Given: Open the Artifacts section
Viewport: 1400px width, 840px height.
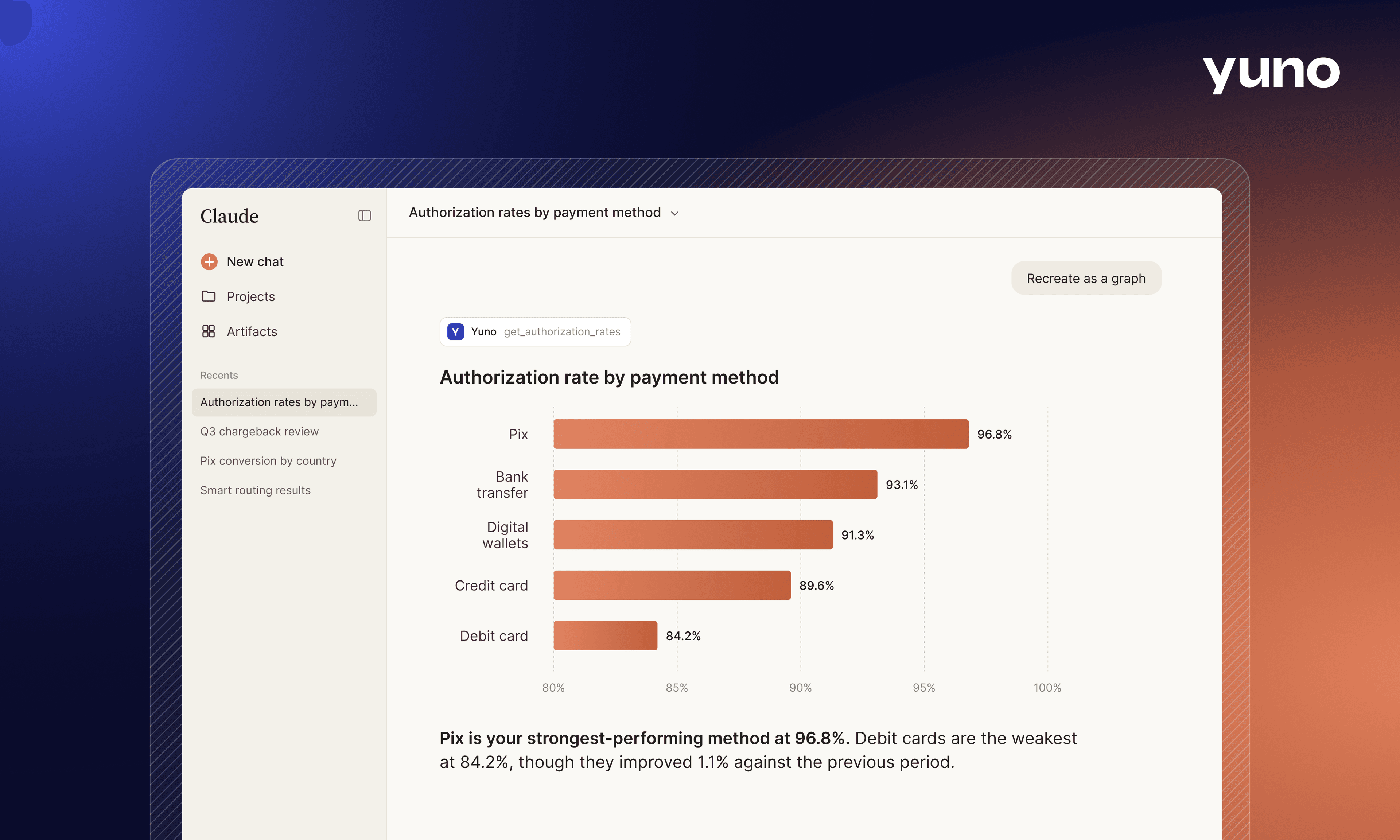Looking at the screenshot, I should coord(239,331).
